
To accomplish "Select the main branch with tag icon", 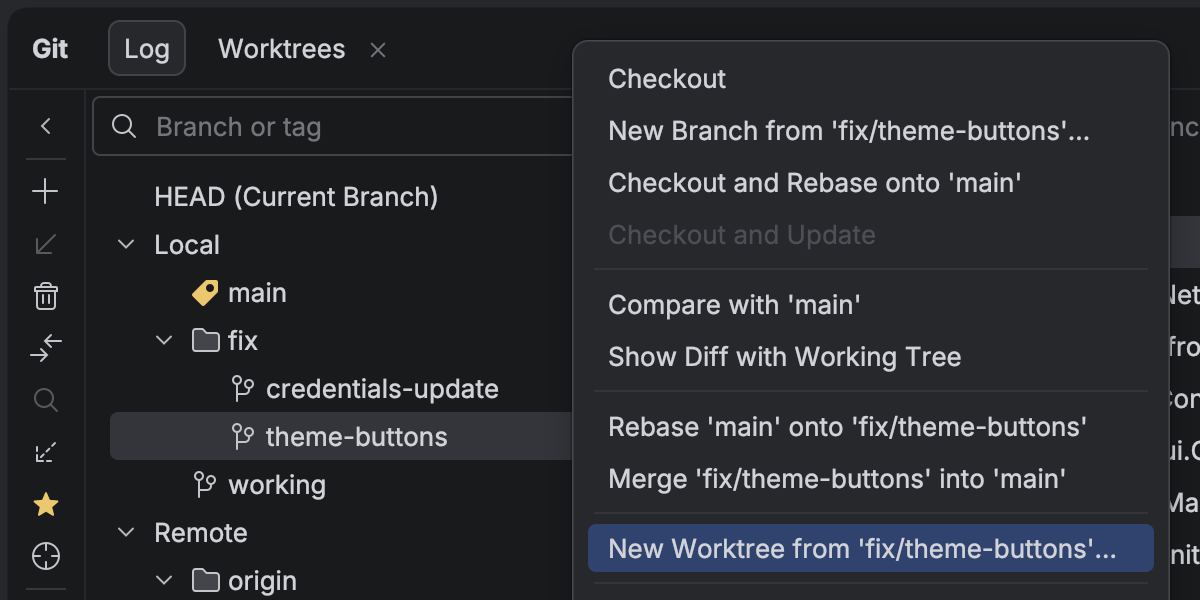I will 257,293.
